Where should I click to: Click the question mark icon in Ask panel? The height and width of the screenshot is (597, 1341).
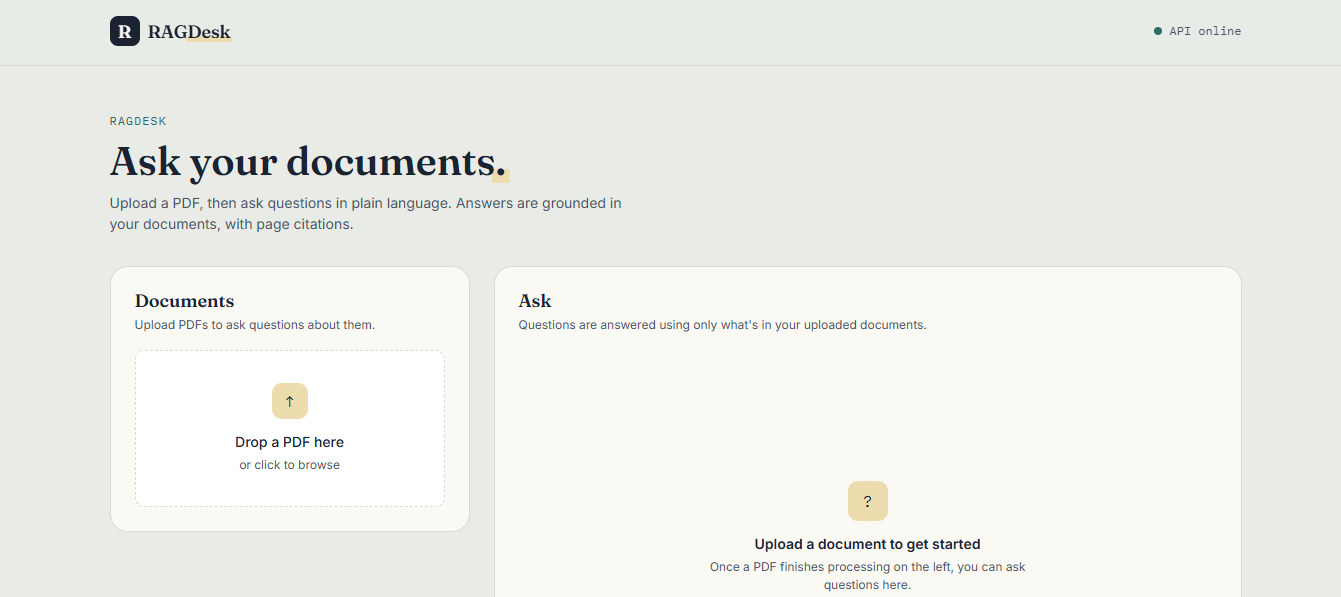coord(867,501)
